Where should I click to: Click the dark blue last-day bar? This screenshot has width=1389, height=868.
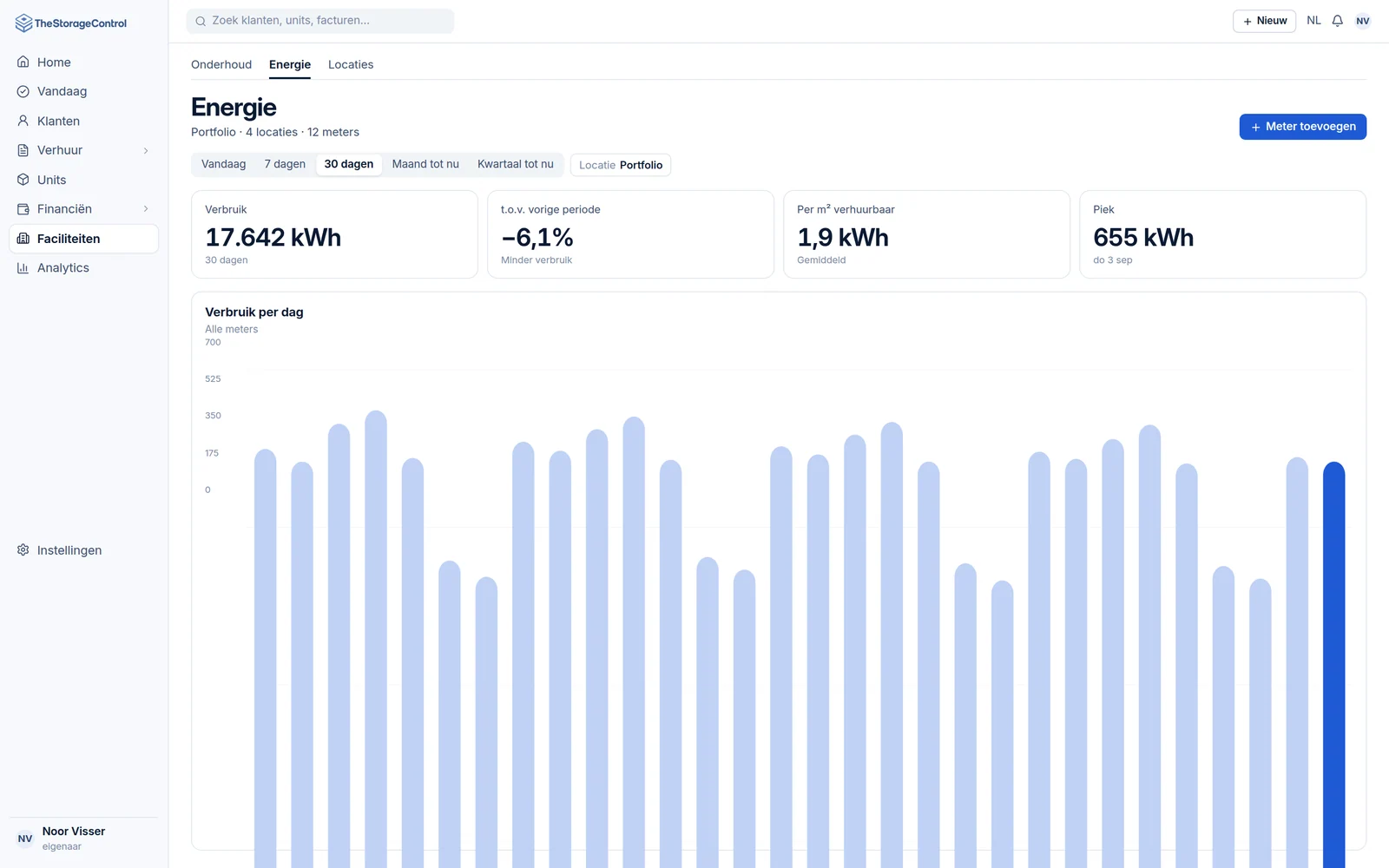[x=1333, y=664]
